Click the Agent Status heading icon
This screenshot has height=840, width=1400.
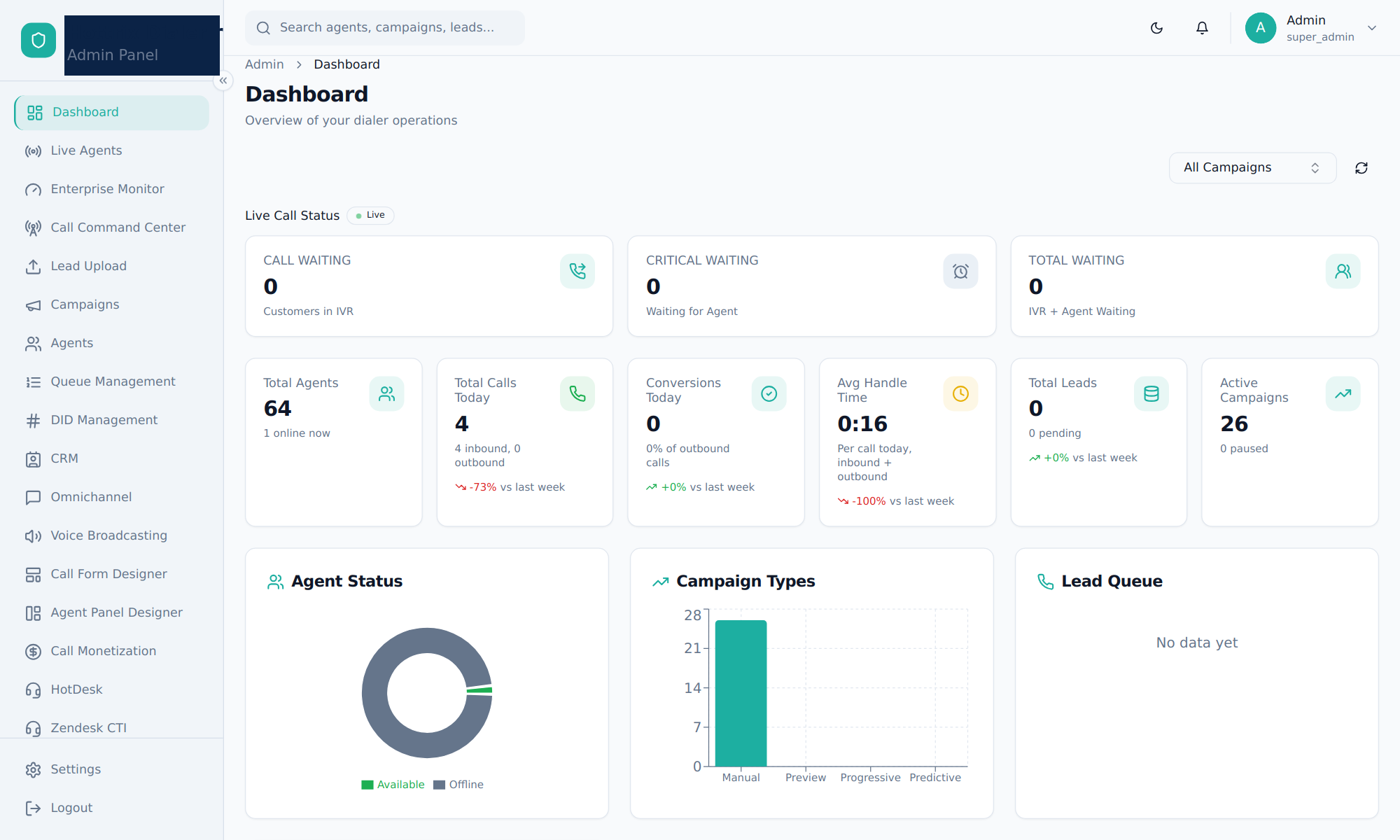(x=275, y=582)
